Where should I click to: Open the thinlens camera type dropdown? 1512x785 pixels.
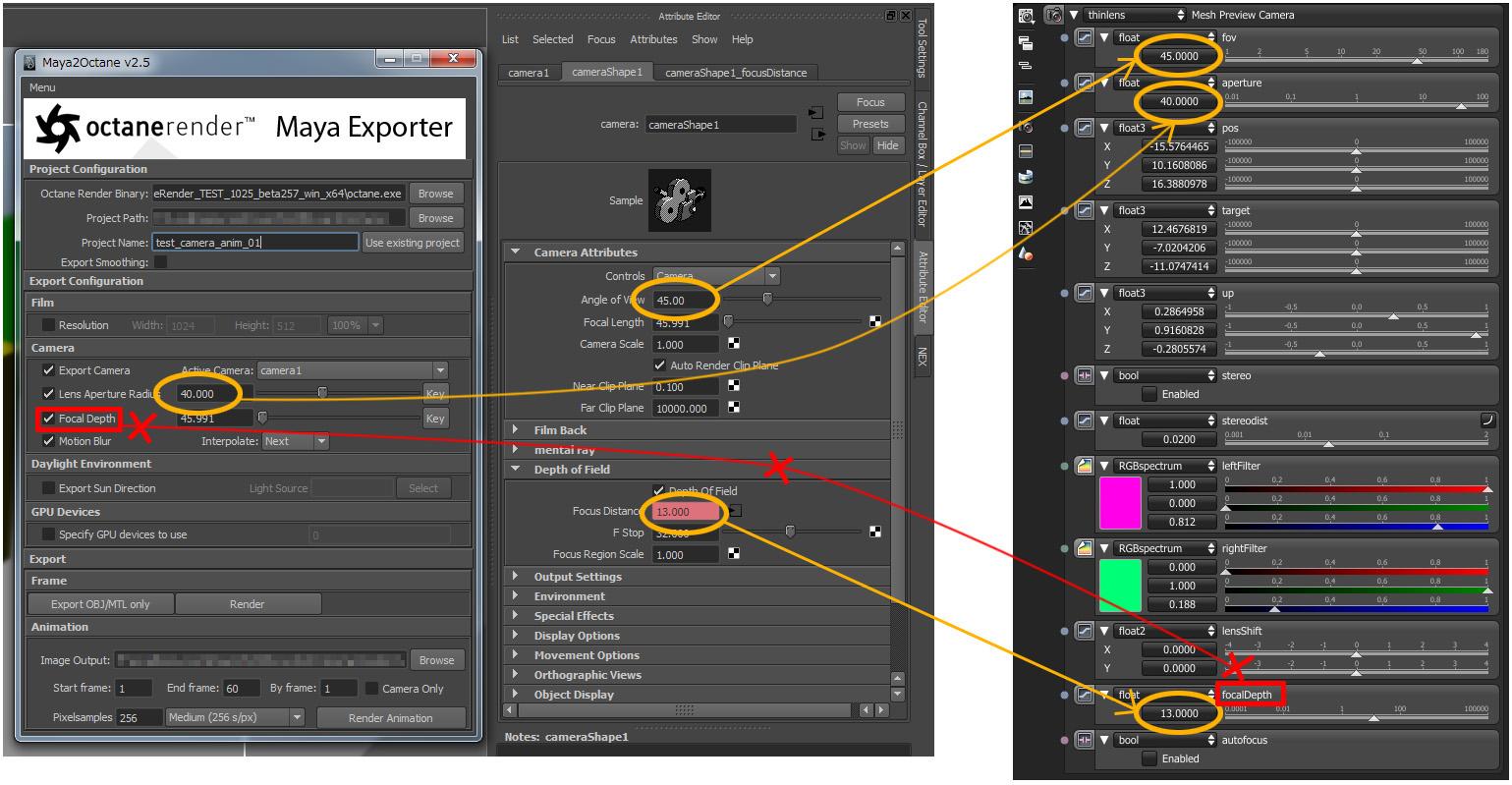[x=1135, y=15]
